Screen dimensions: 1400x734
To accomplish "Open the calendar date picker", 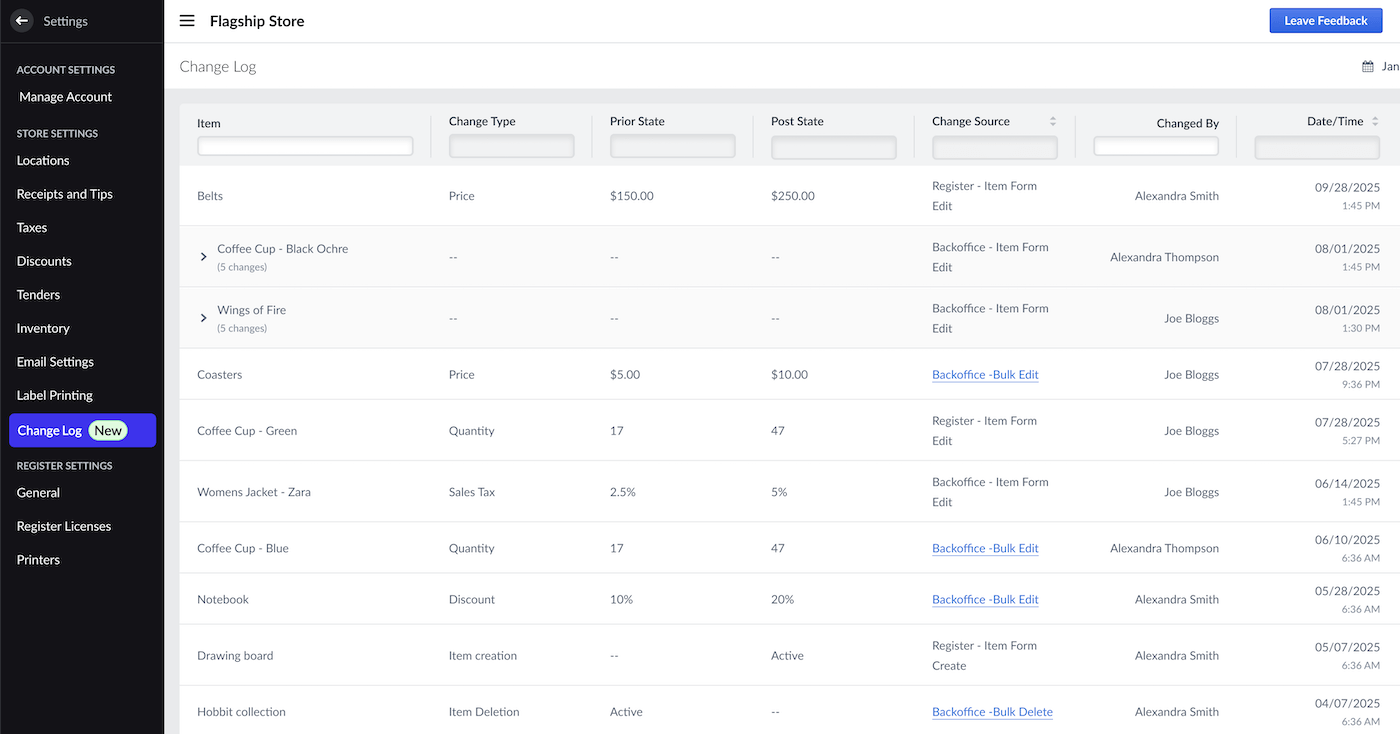I will coord(1368,66).
